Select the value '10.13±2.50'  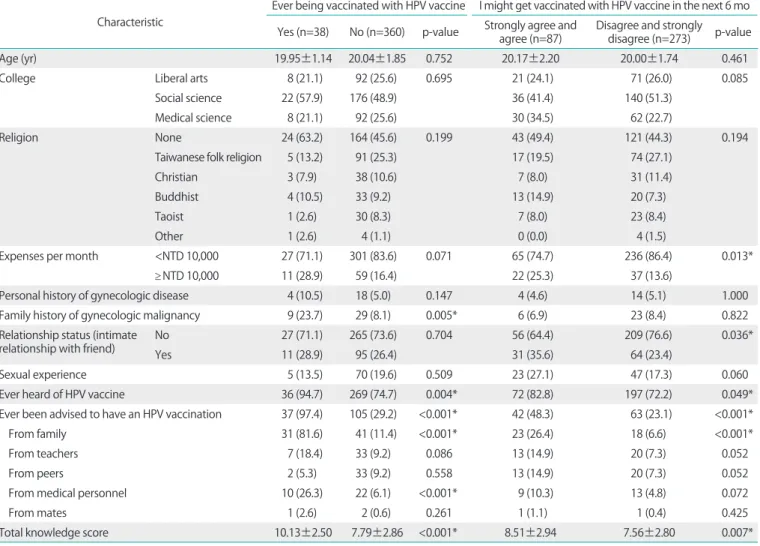303,533
